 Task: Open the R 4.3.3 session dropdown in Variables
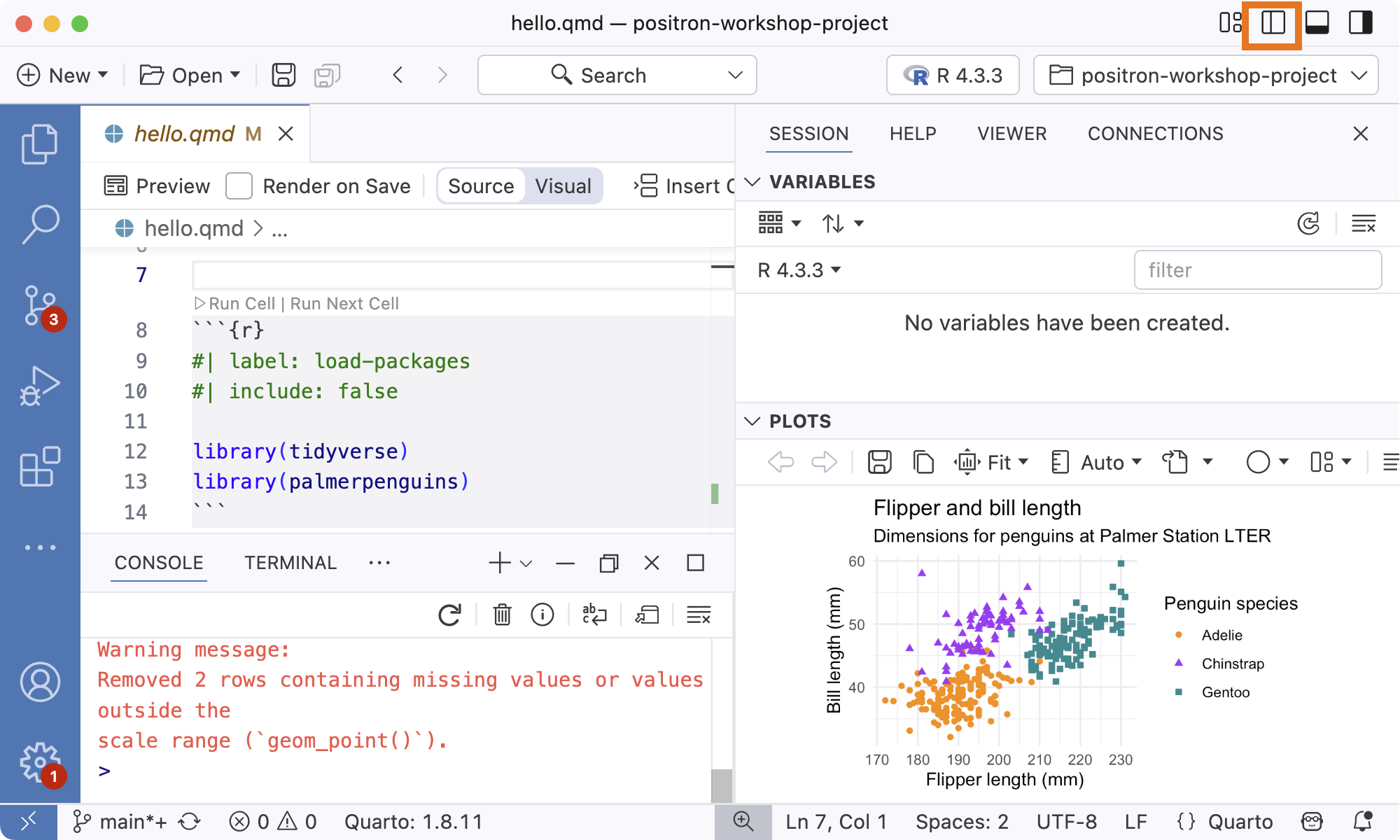point(799,270)
